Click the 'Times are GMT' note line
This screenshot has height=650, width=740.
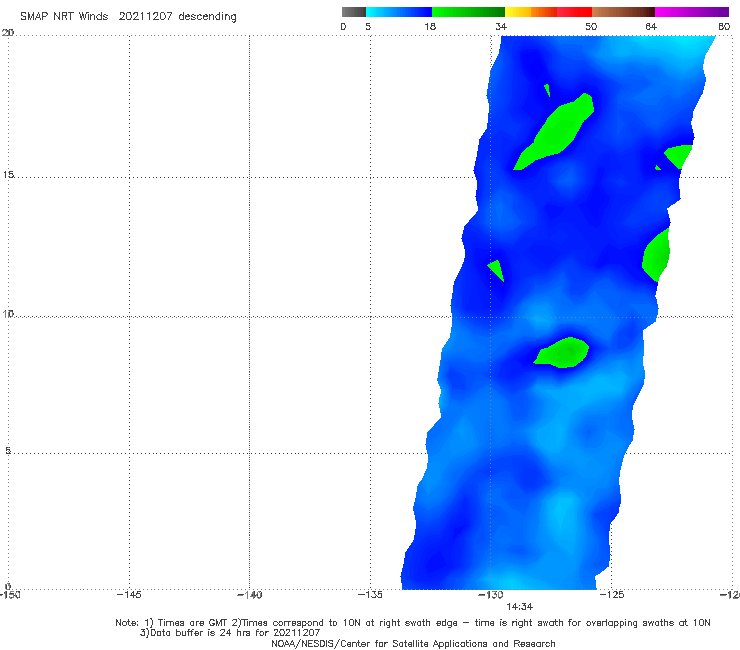pos(413,623)
